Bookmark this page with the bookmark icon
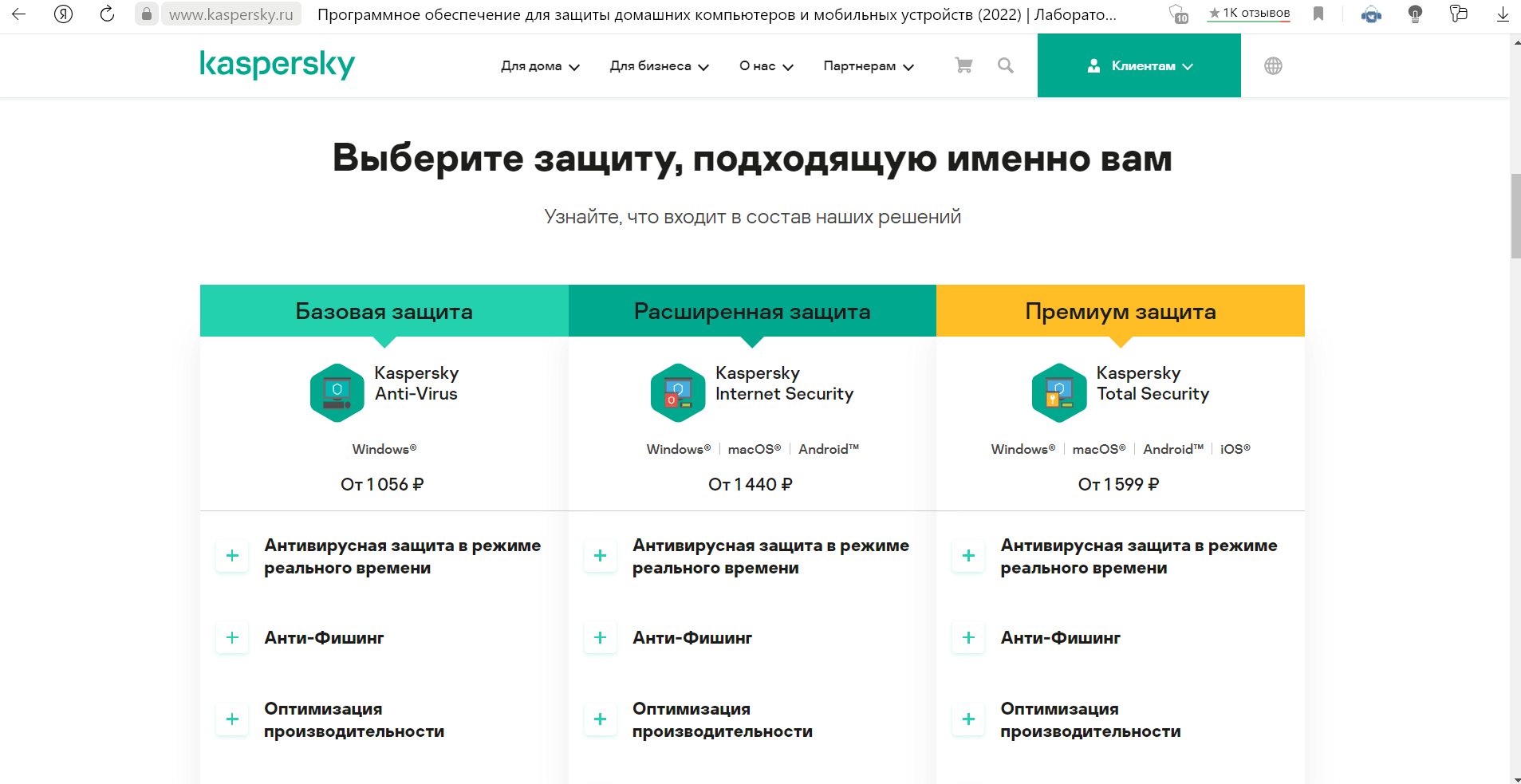The width and height of the screenshot is (1521, 784). [x=1318, y=14]
